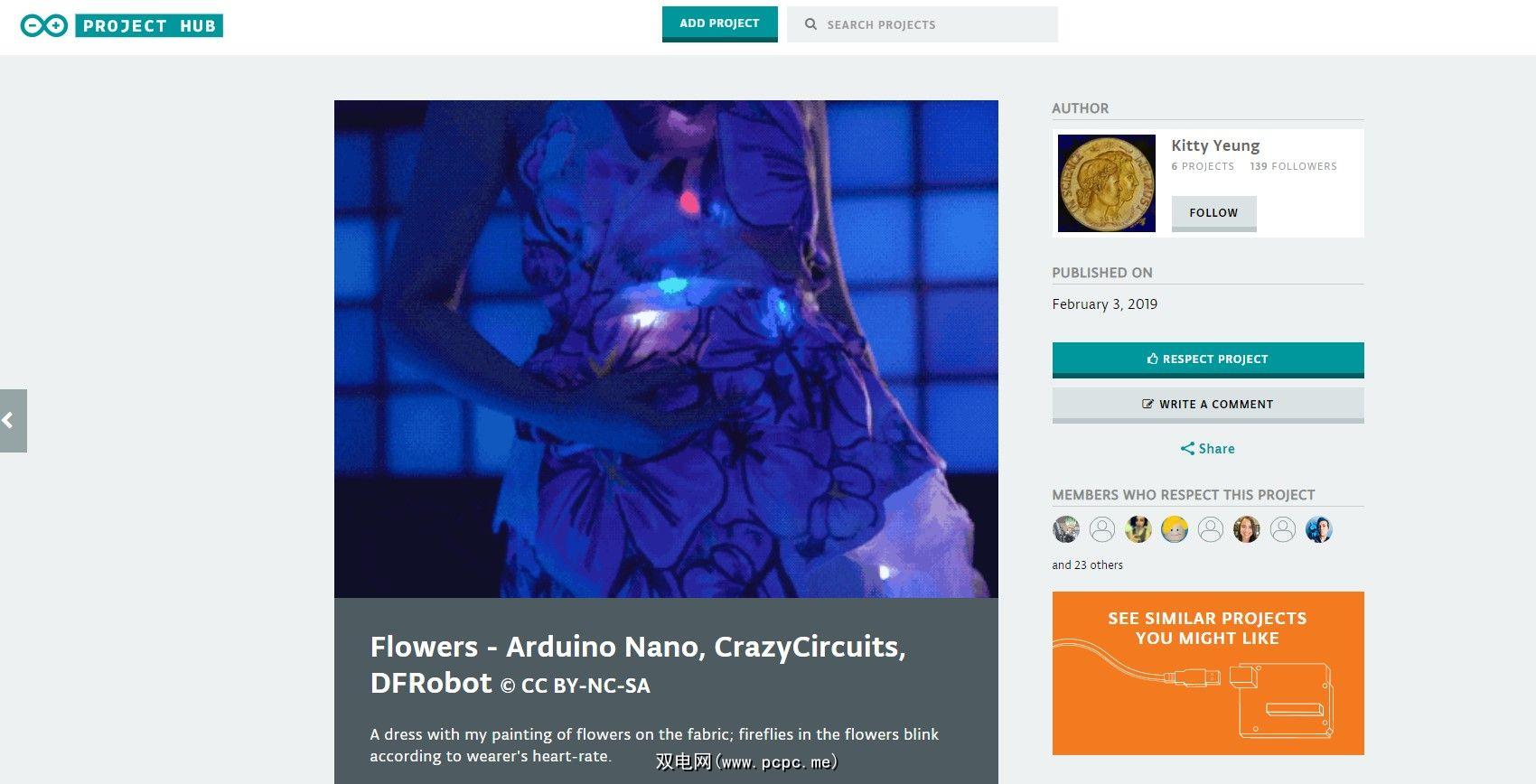Click the search magnifier icon

tap(810, 24)
